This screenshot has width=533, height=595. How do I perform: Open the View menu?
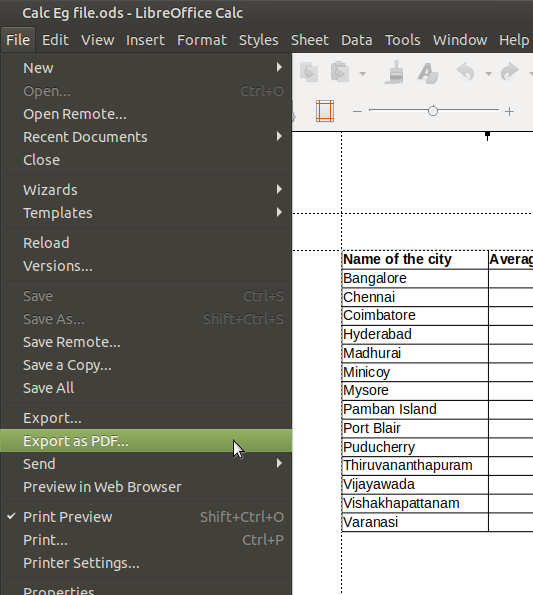click(97, 40)
